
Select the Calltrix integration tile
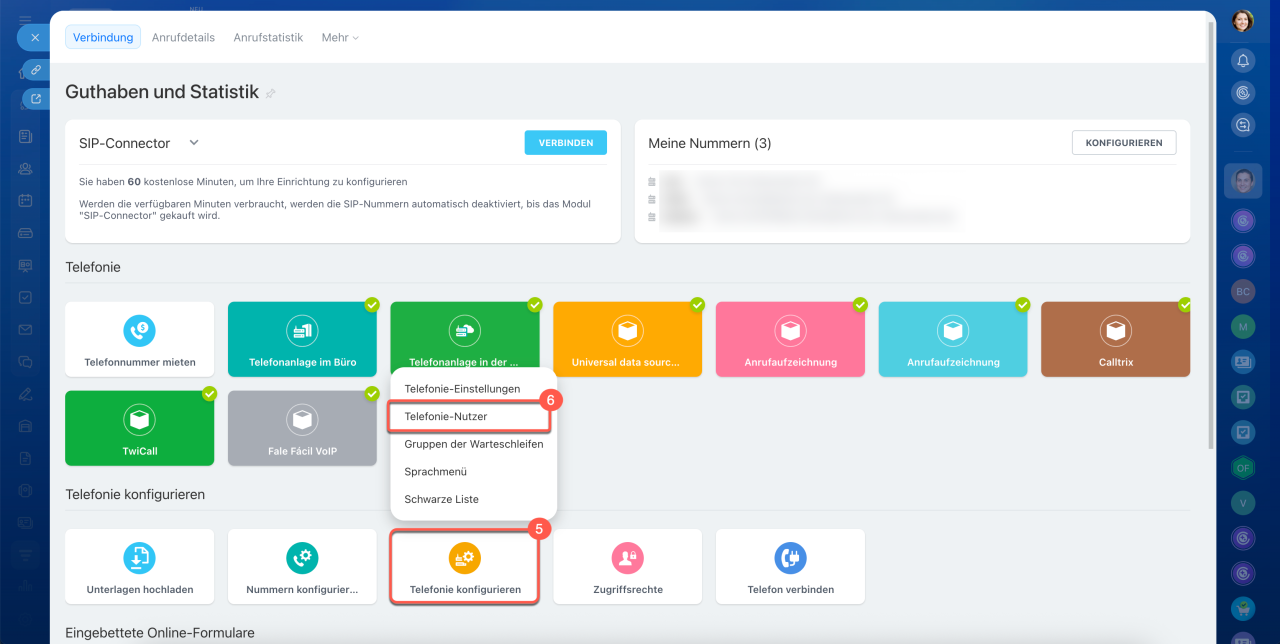tap(1115, 340)
